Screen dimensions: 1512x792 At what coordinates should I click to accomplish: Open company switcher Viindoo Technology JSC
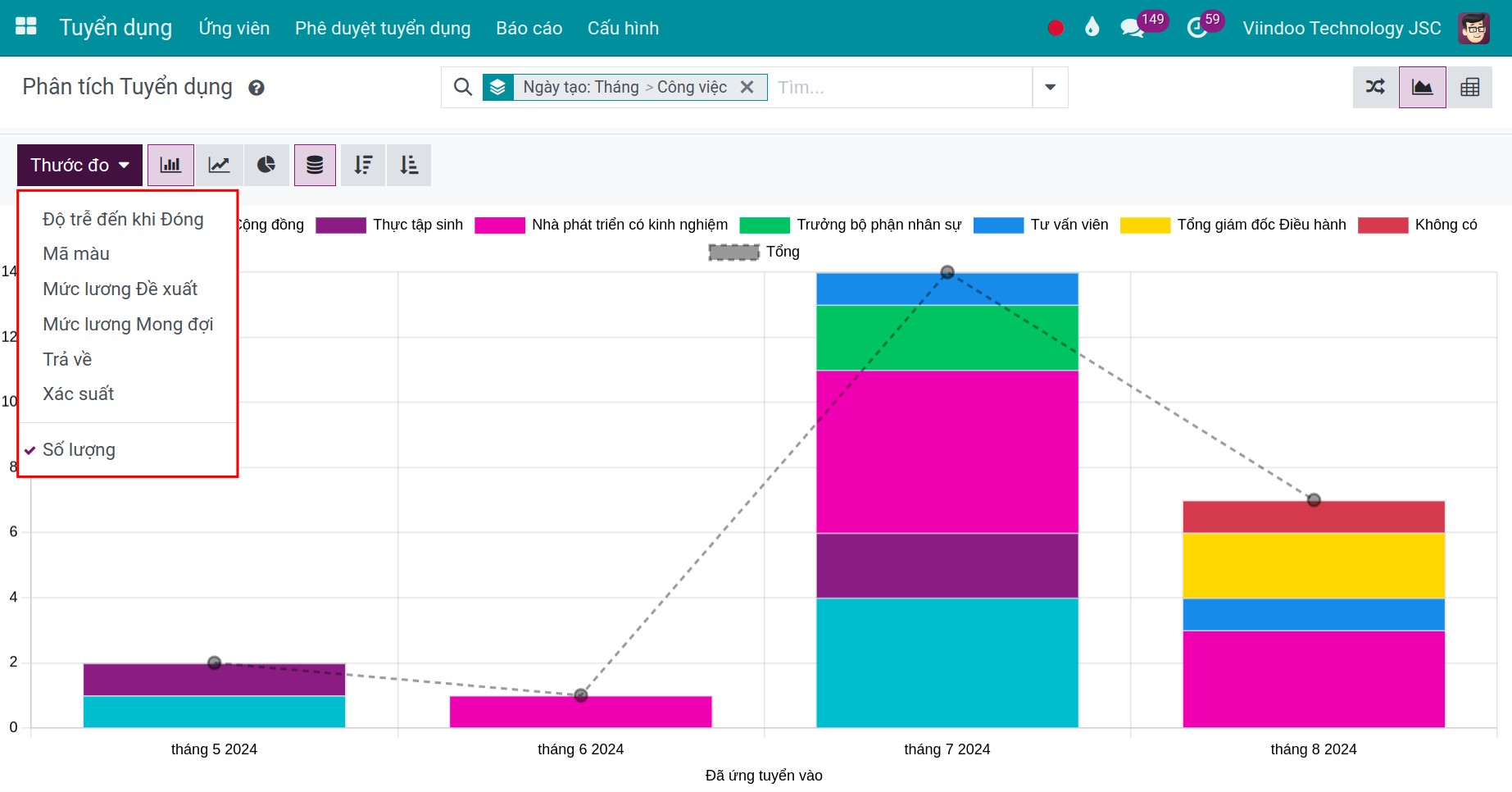1342,28
